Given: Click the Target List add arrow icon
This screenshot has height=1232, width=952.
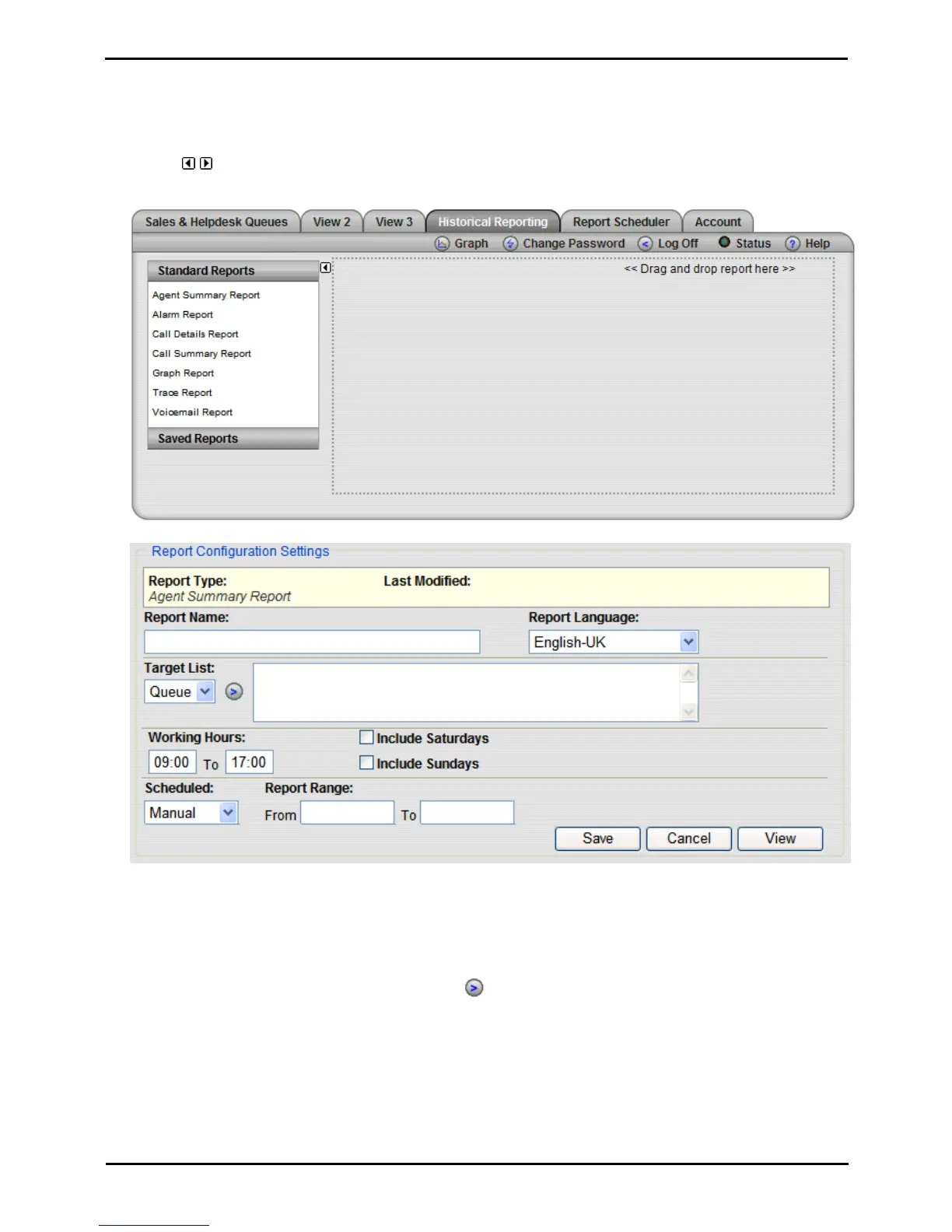Looking at the screenshot, I should (x=233, y=691).
